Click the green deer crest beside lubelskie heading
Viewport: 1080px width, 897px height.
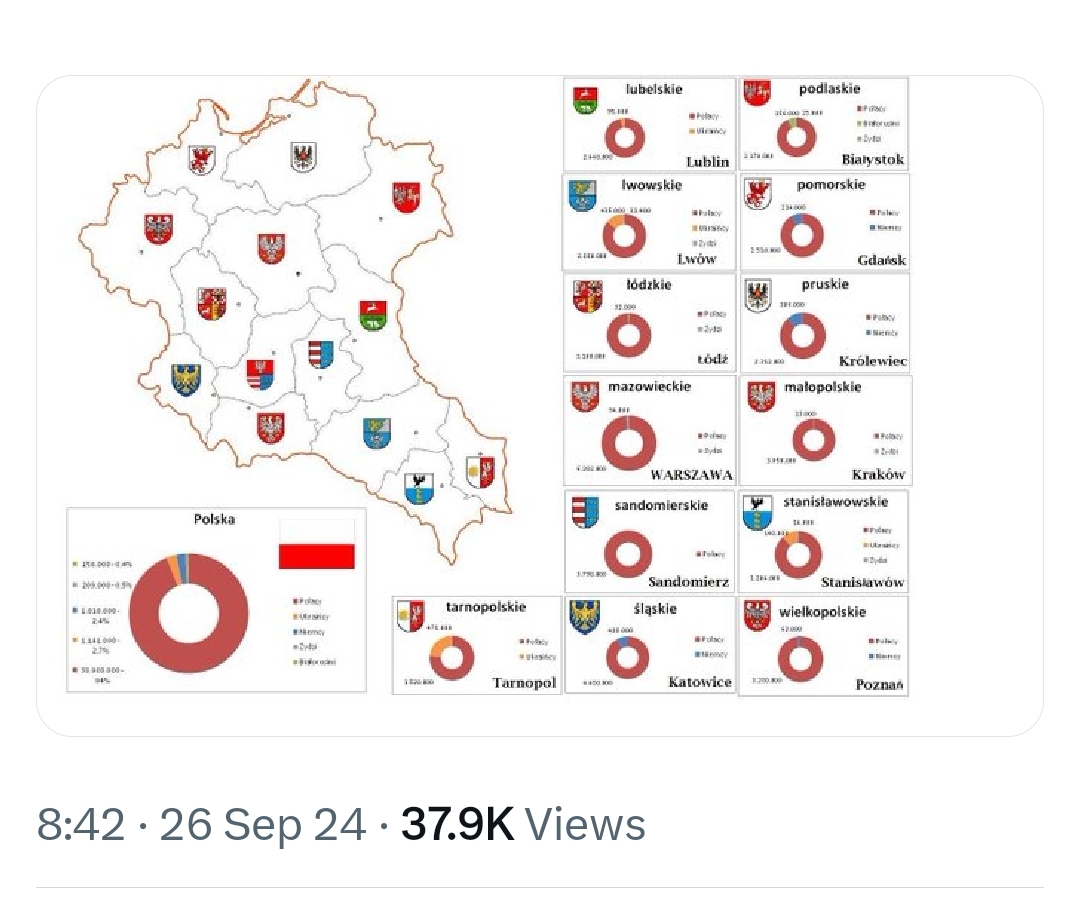pyautogui.click(x=584, y=101)
